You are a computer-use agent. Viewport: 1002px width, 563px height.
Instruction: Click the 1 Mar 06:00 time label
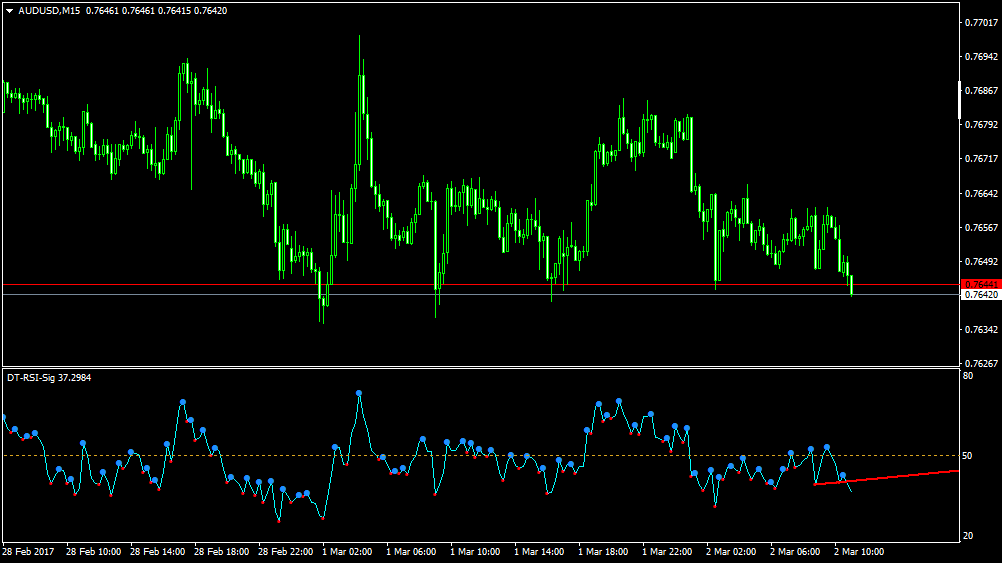[411, 551]
